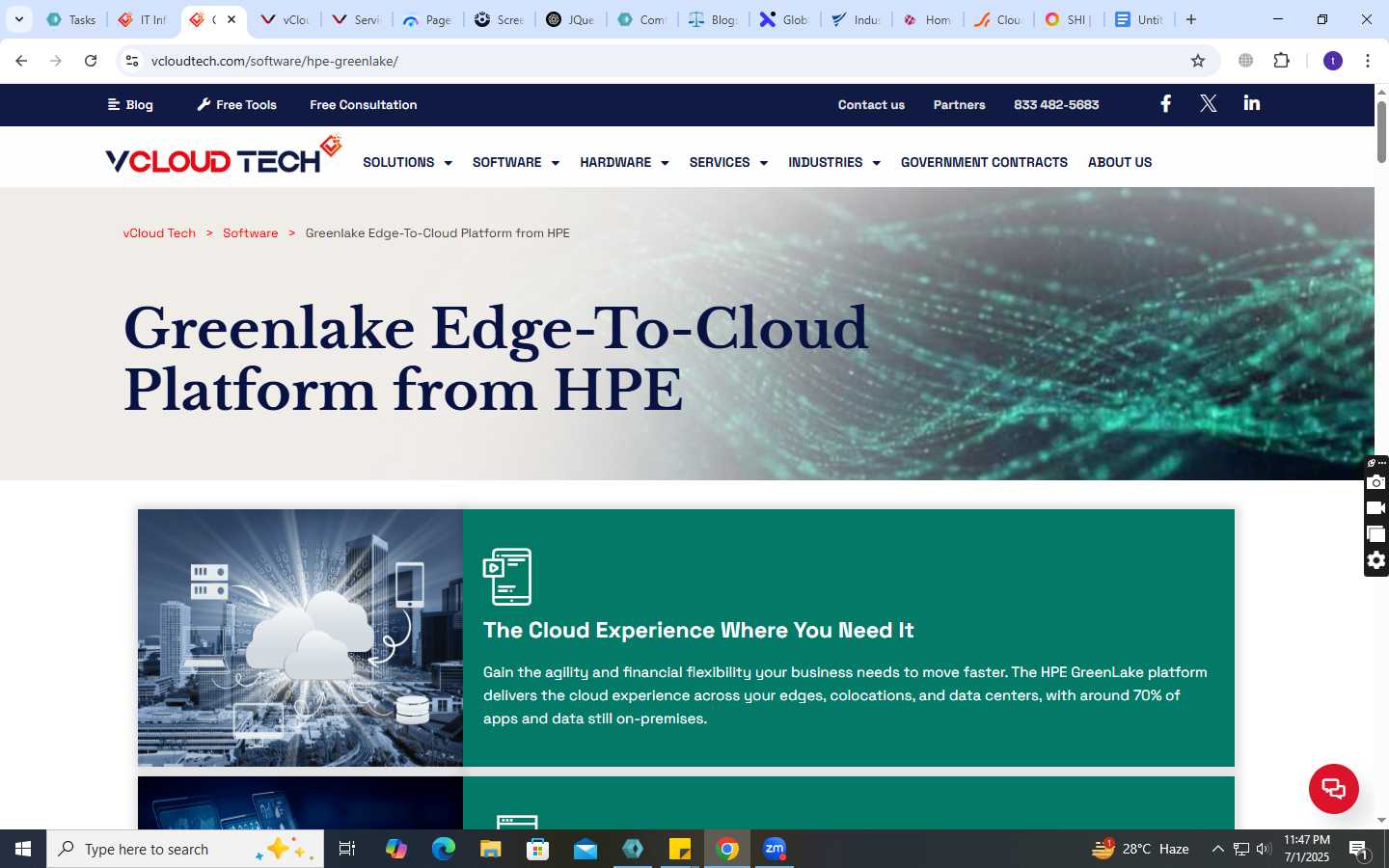Open the volume icon in system tray
The image size is (1389, 868).
pyautogui.click(x=1264, y=849)
